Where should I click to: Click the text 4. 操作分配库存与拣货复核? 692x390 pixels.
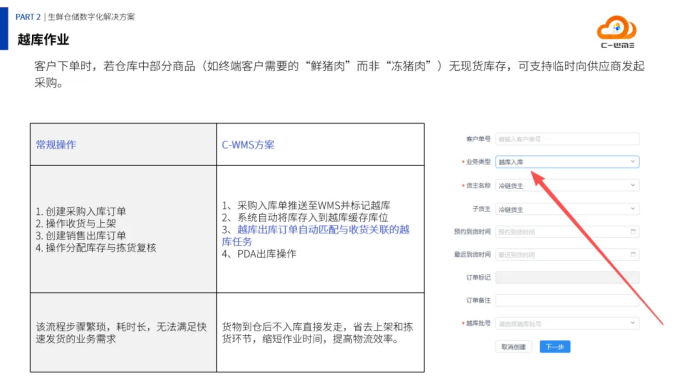(x=96, y=248)
